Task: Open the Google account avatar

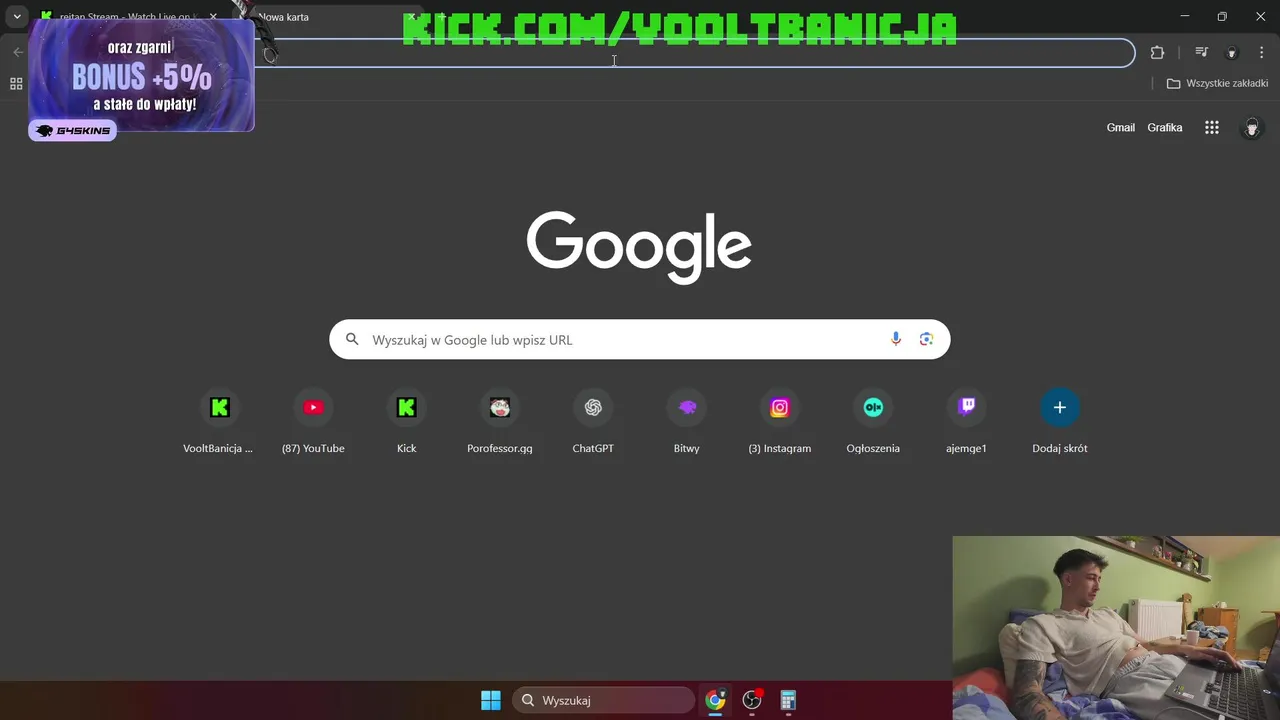Action: (x=1252, y=128)
